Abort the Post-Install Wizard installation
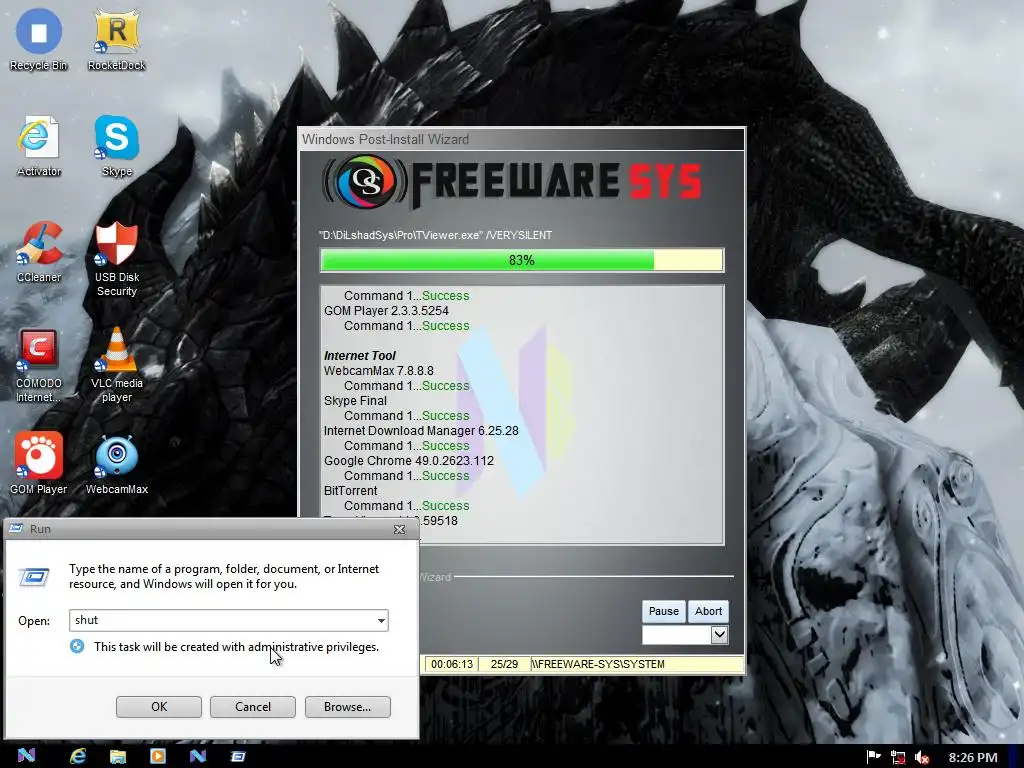1024x768 pixels. tap(709, 611)
